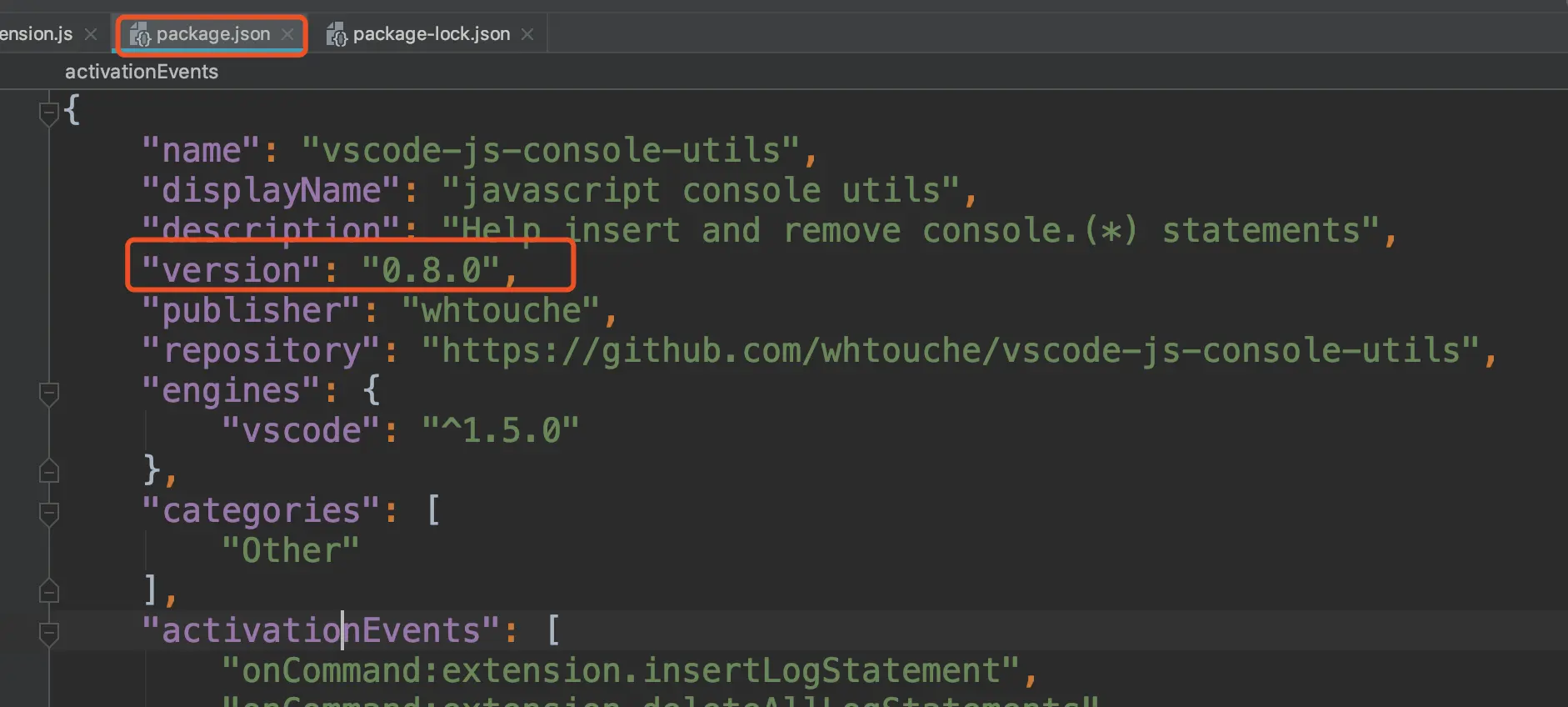Click the "0.8.0" version value
This screenshot has height=707, width=1568.
point(432,271)
